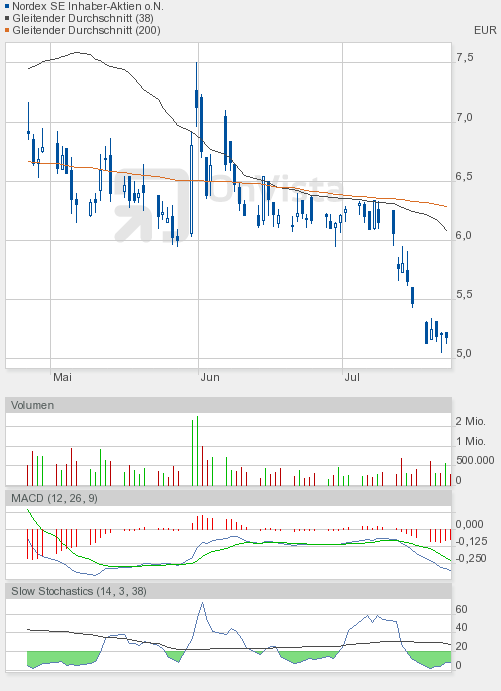This screenshot has width=501, height=691.
Task: Click the EUR currency label
Action: point(485,30)
